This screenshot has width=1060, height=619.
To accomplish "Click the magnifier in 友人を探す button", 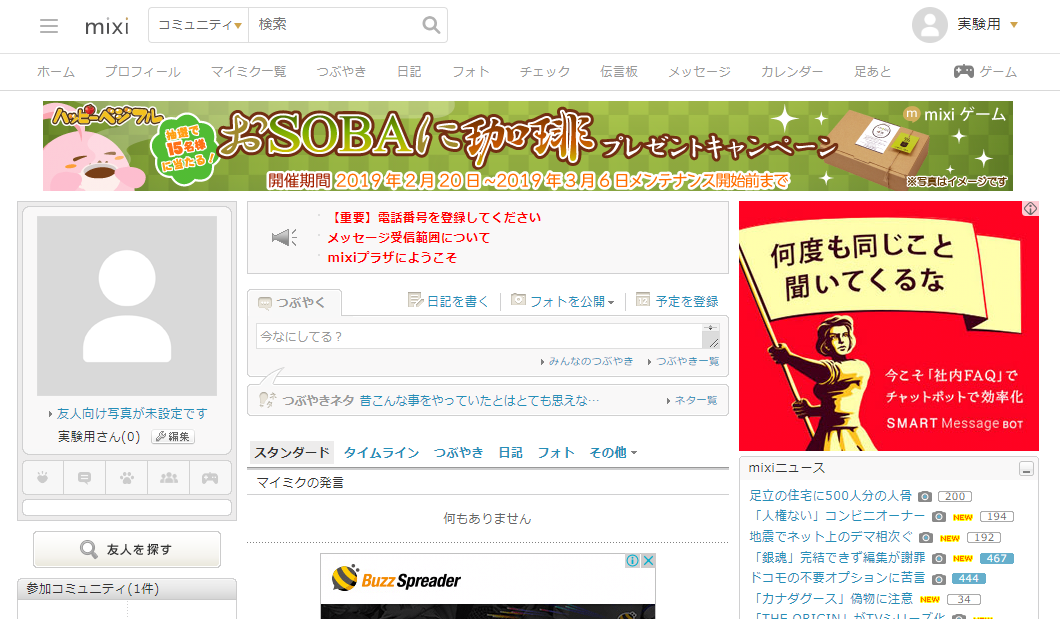I will [x=89, y=549].
